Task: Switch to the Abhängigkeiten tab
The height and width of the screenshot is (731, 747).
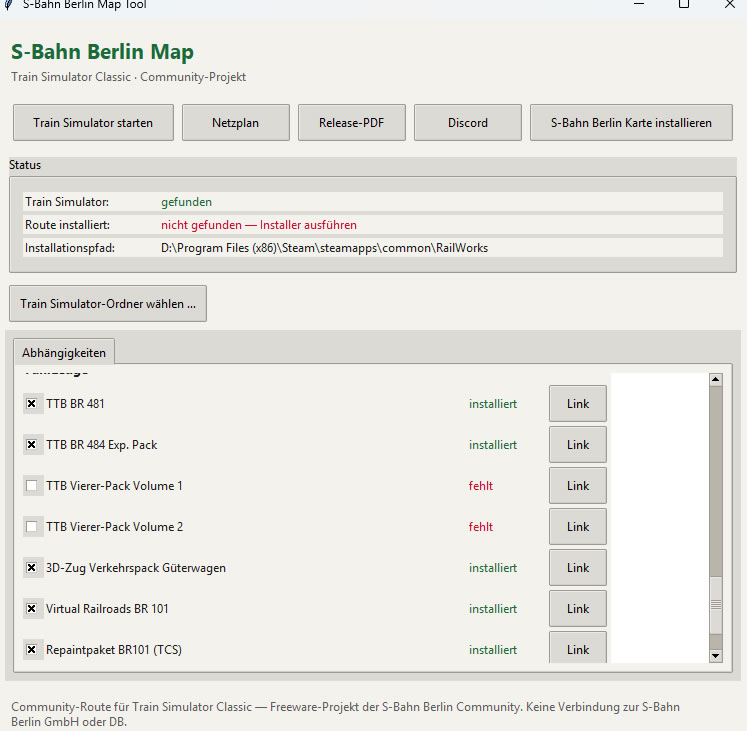Action: click(64, 353)
